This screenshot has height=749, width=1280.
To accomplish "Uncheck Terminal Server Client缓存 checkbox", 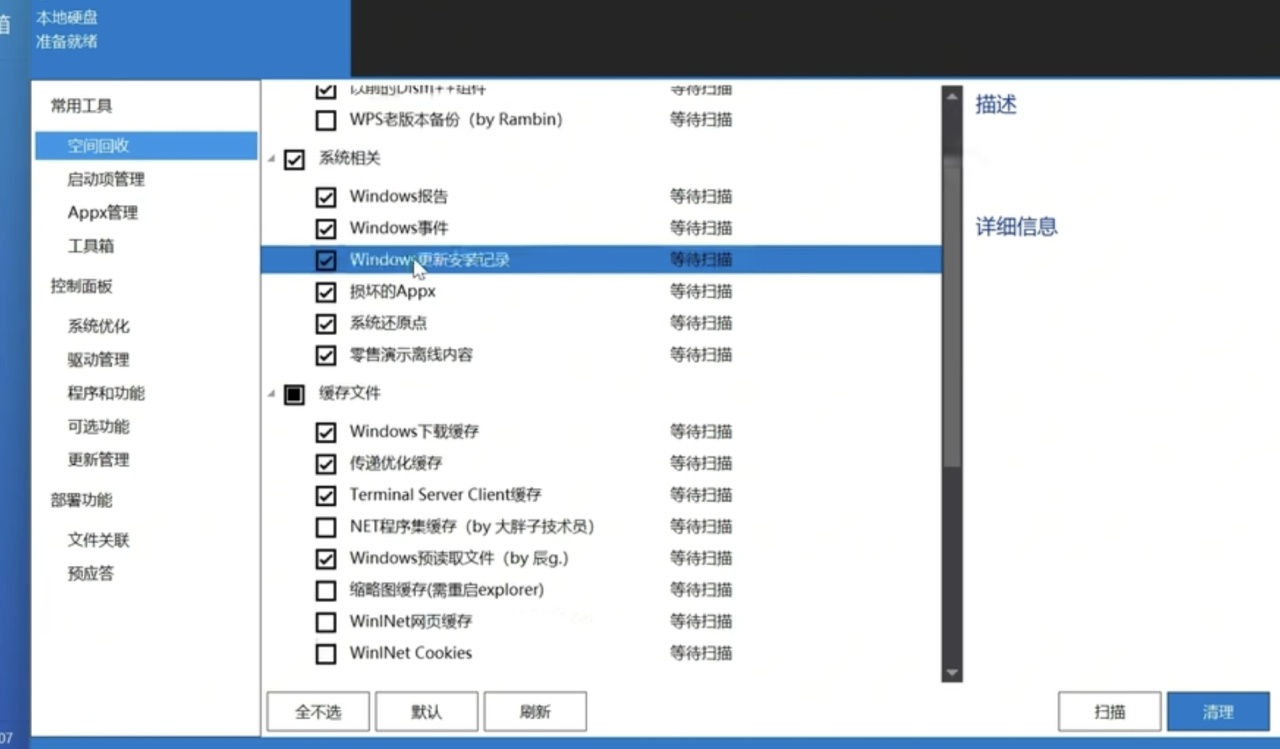I will 326,495.
